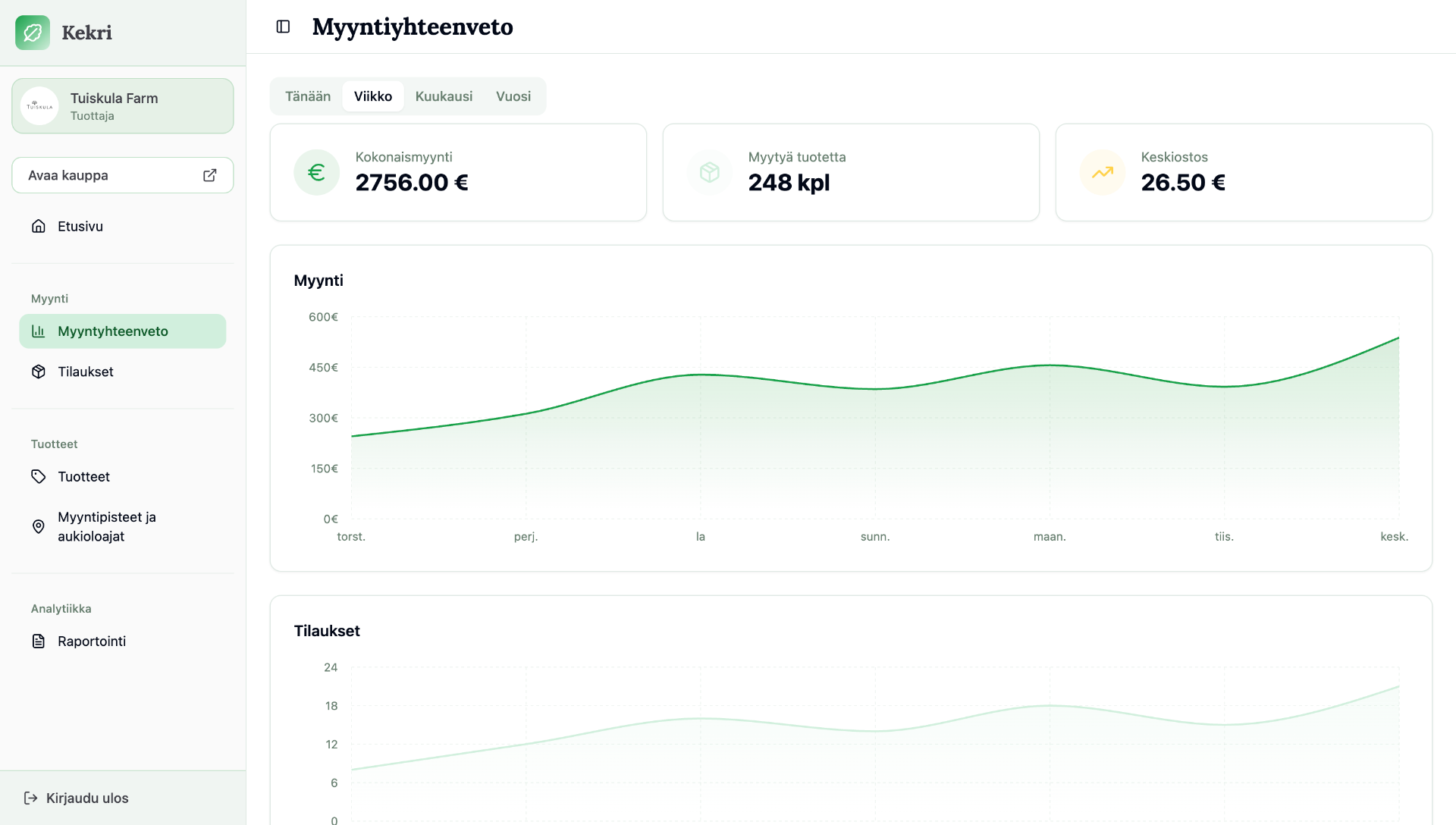Select the Vuosi tab

tap(513, 96)
